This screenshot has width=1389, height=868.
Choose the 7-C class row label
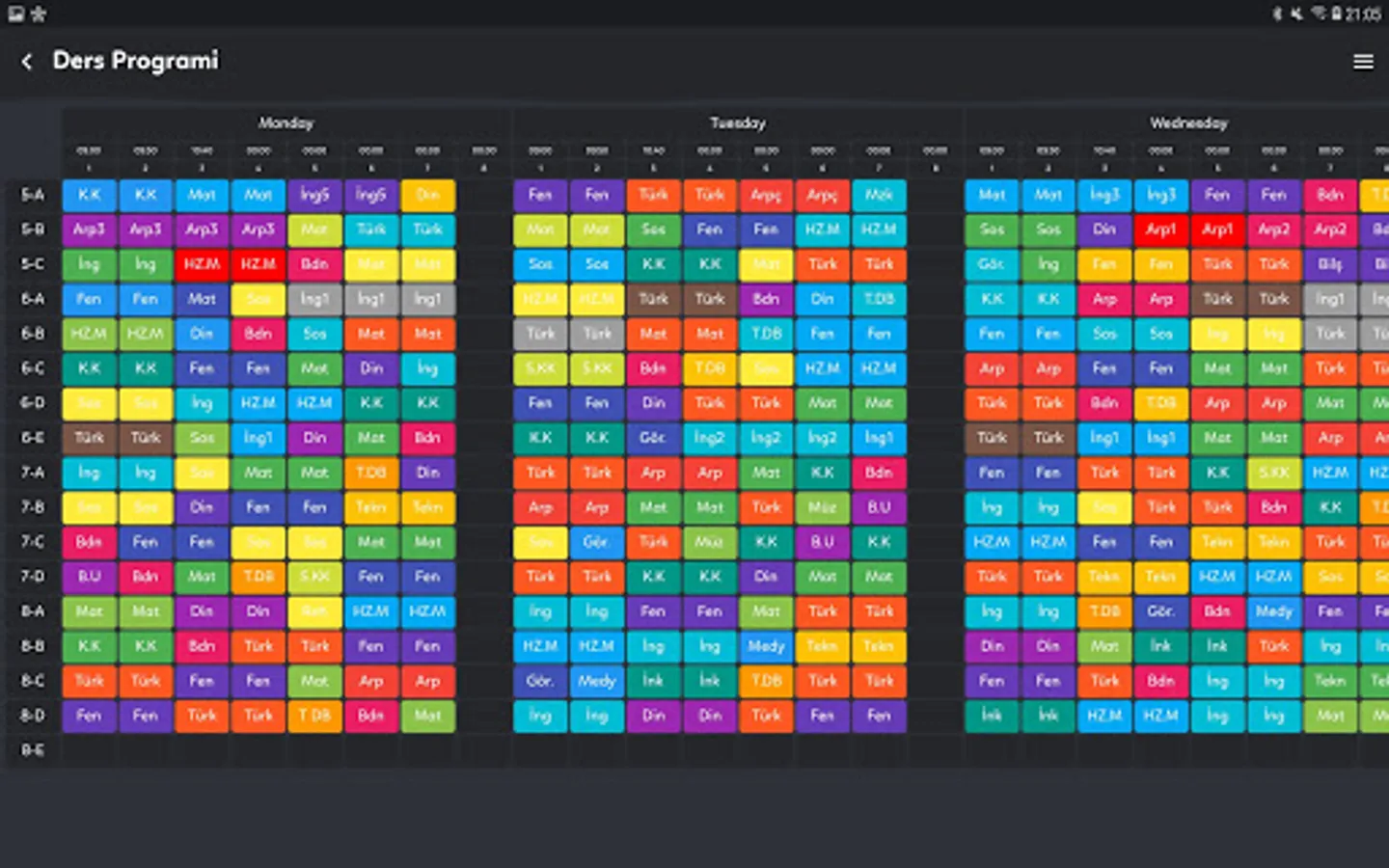click(33, 542)
